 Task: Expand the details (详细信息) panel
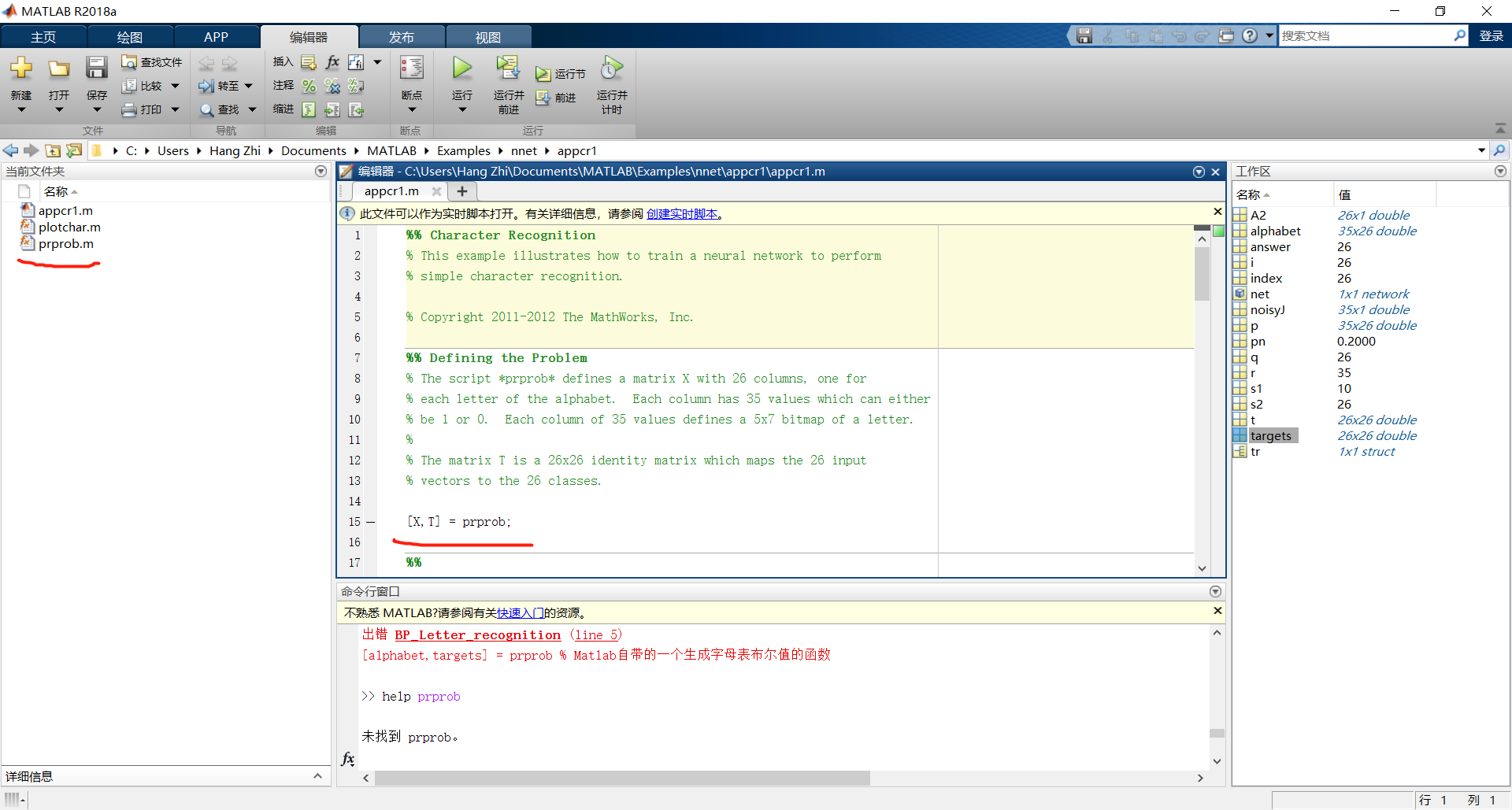(317, 776)
